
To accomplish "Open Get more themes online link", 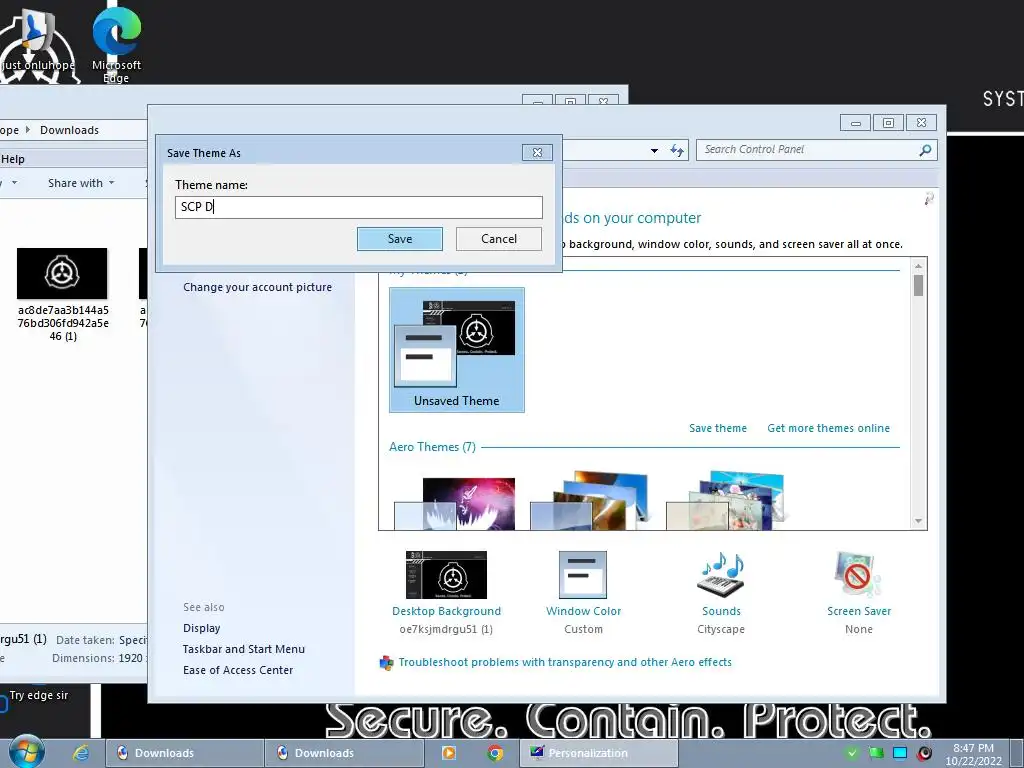I will [828, 428].
